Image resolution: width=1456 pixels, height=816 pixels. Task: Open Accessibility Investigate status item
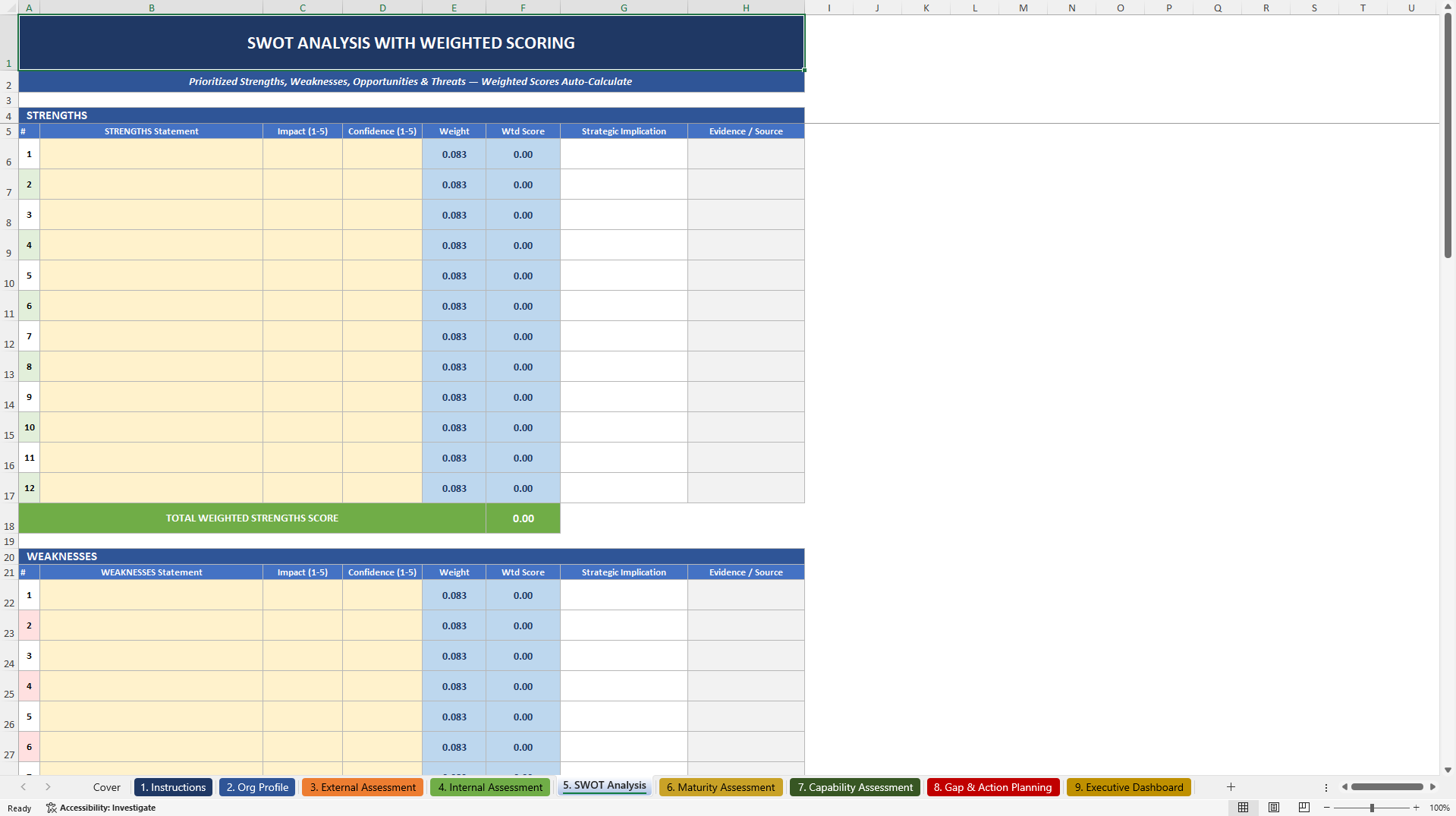tap(101, 808)
